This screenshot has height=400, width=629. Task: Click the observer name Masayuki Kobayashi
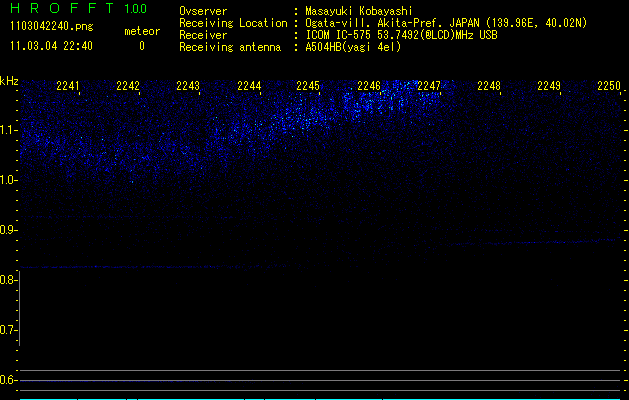(x=359, y=11)
